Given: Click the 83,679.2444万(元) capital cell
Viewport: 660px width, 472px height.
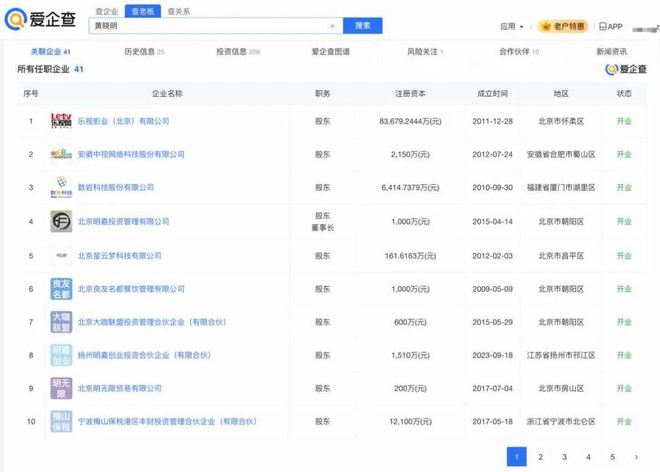Looking at the screenshot, I should point(410,121).
